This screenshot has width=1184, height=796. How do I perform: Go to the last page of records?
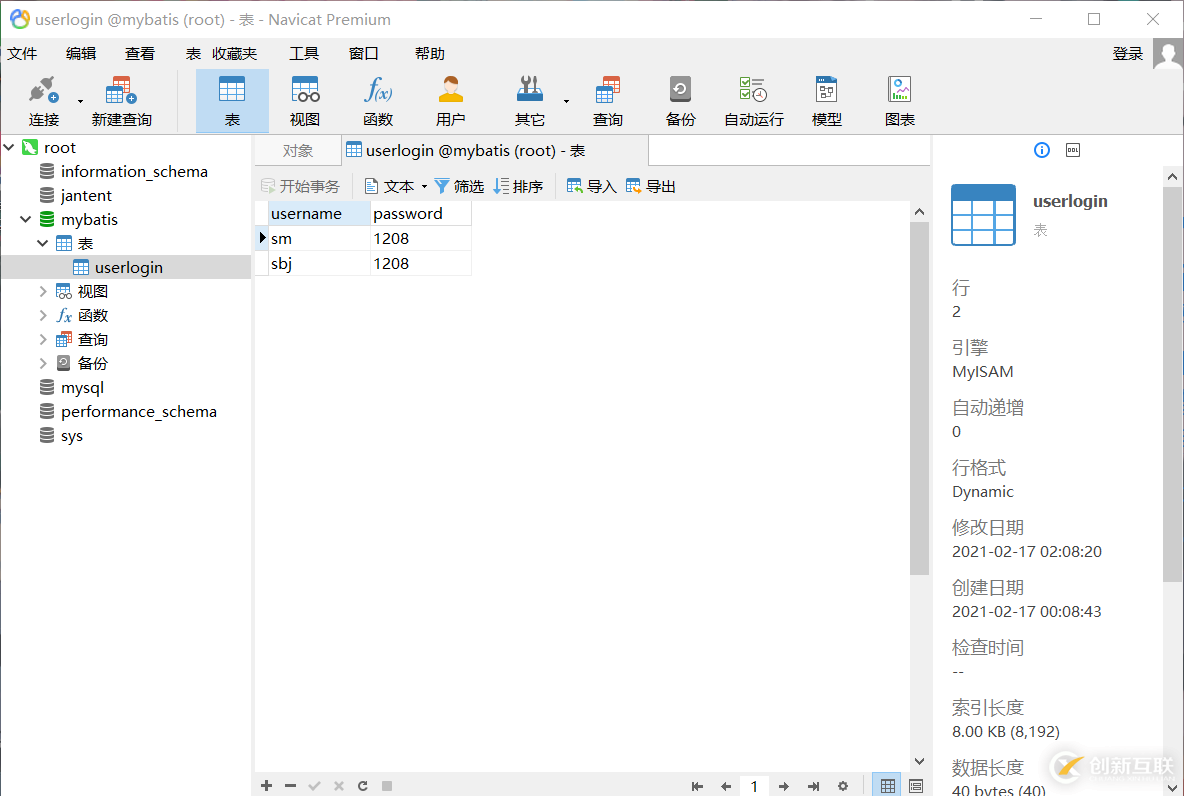[x=813, y=786]
